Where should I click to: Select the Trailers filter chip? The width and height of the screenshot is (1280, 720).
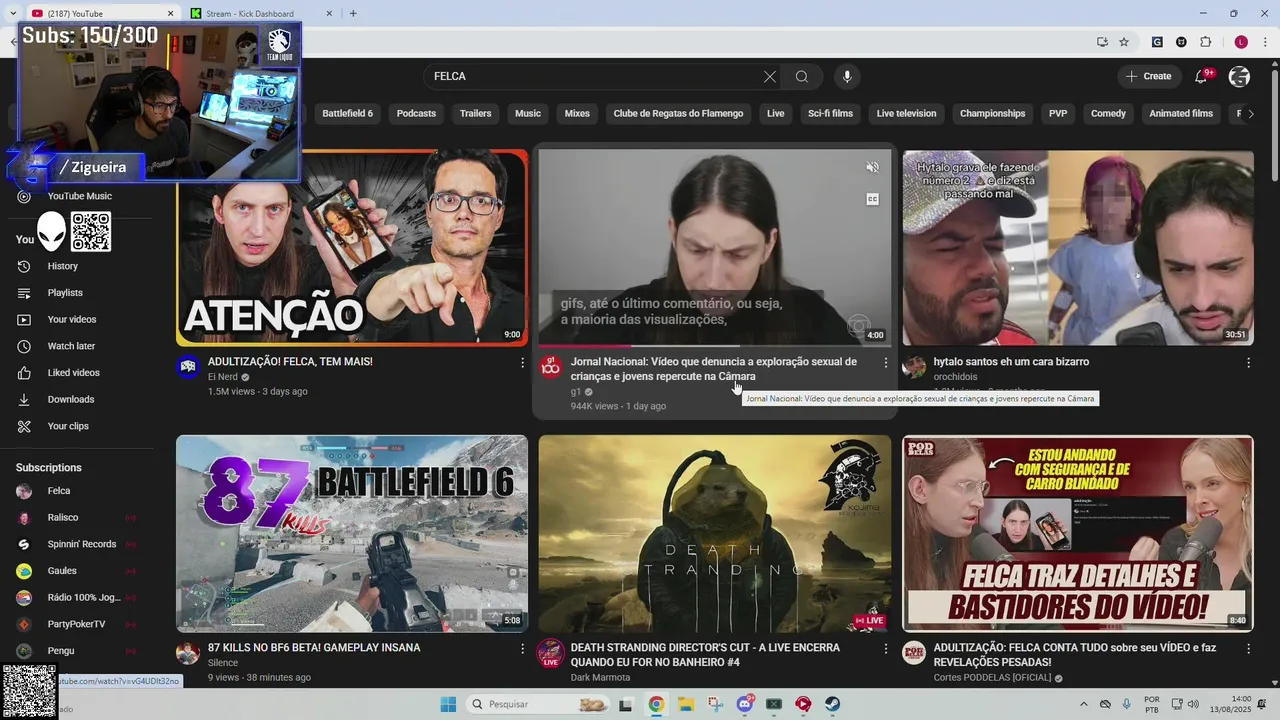tap(475, 114)
